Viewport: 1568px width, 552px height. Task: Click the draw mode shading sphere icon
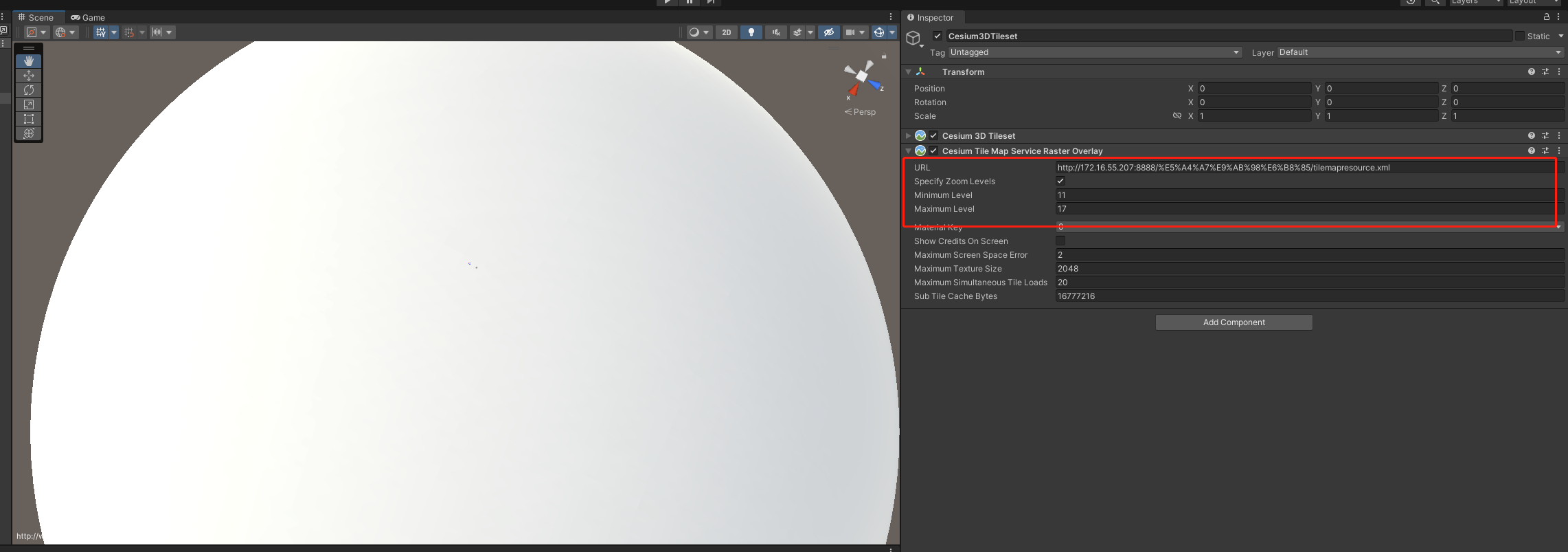pyautogui.click(x=694, y=32)
